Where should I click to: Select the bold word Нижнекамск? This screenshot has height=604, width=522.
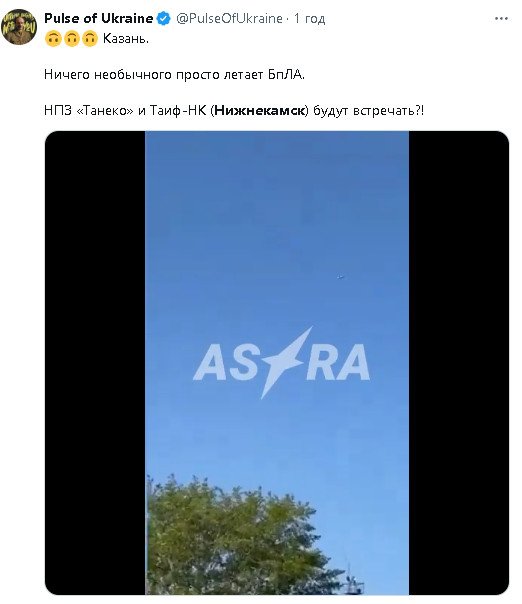point(260,111)
